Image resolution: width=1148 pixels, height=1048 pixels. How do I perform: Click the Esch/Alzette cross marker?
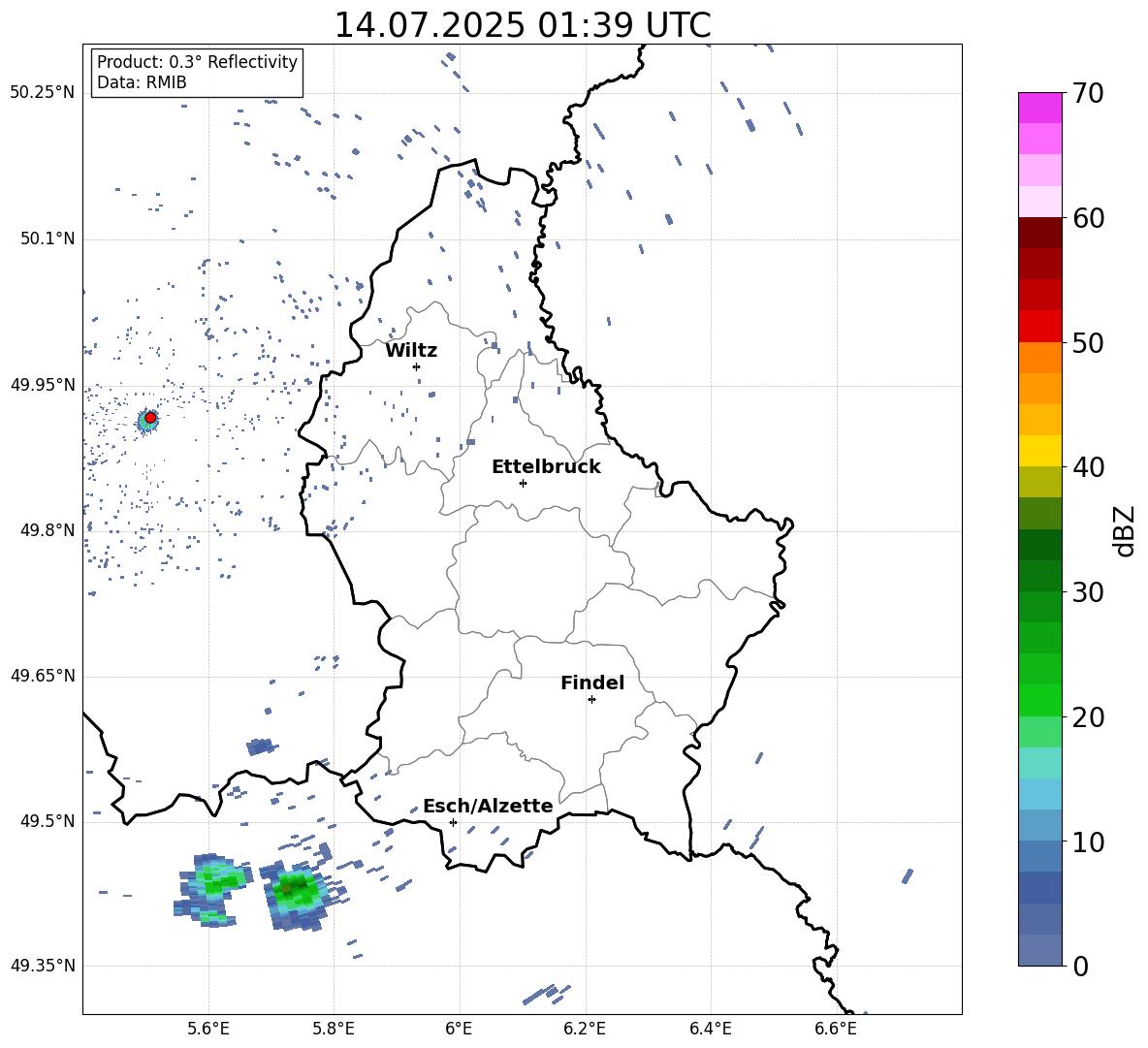[x=453, y=822]
